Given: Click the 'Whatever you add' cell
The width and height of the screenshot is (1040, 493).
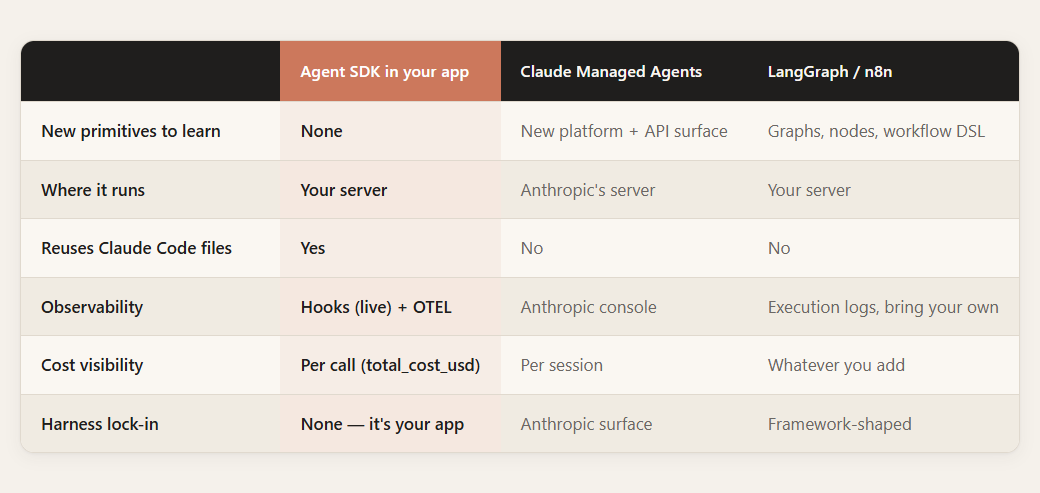Looking at the screenshot, I should (x=836, y=366).
